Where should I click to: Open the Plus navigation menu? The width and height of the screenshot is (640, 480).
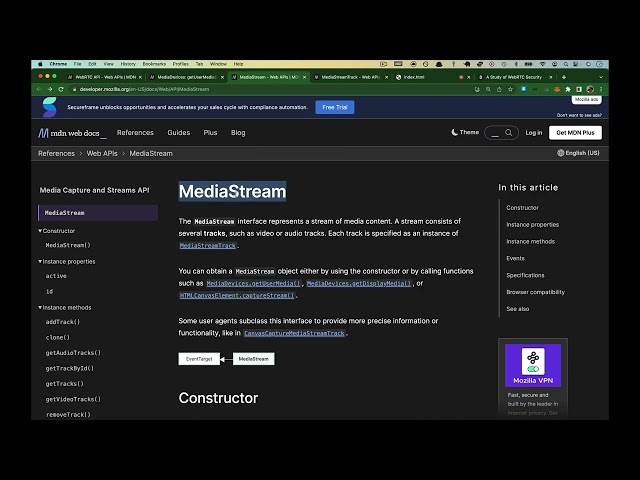pos(210,133)
